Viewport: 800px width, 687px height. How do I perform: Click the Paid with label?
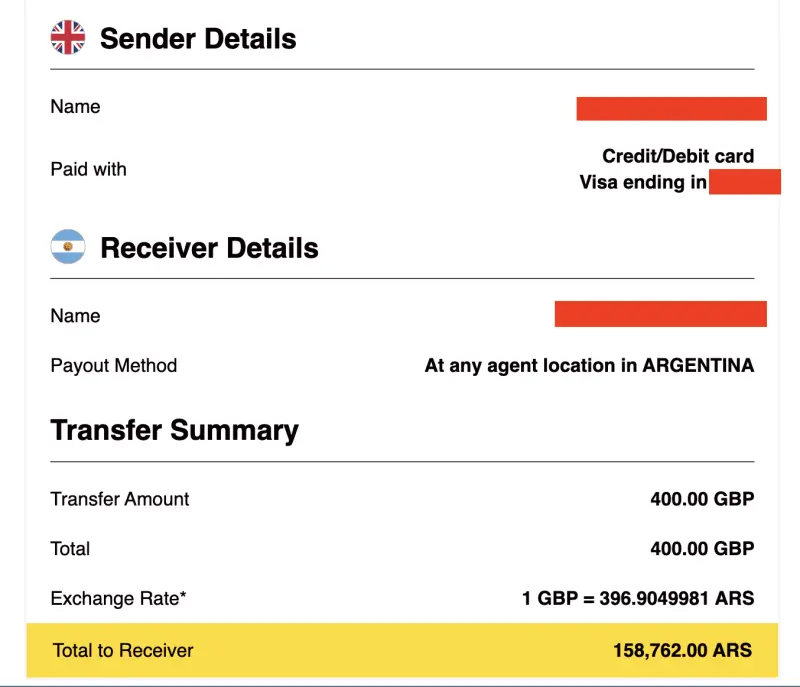[88, 169]
